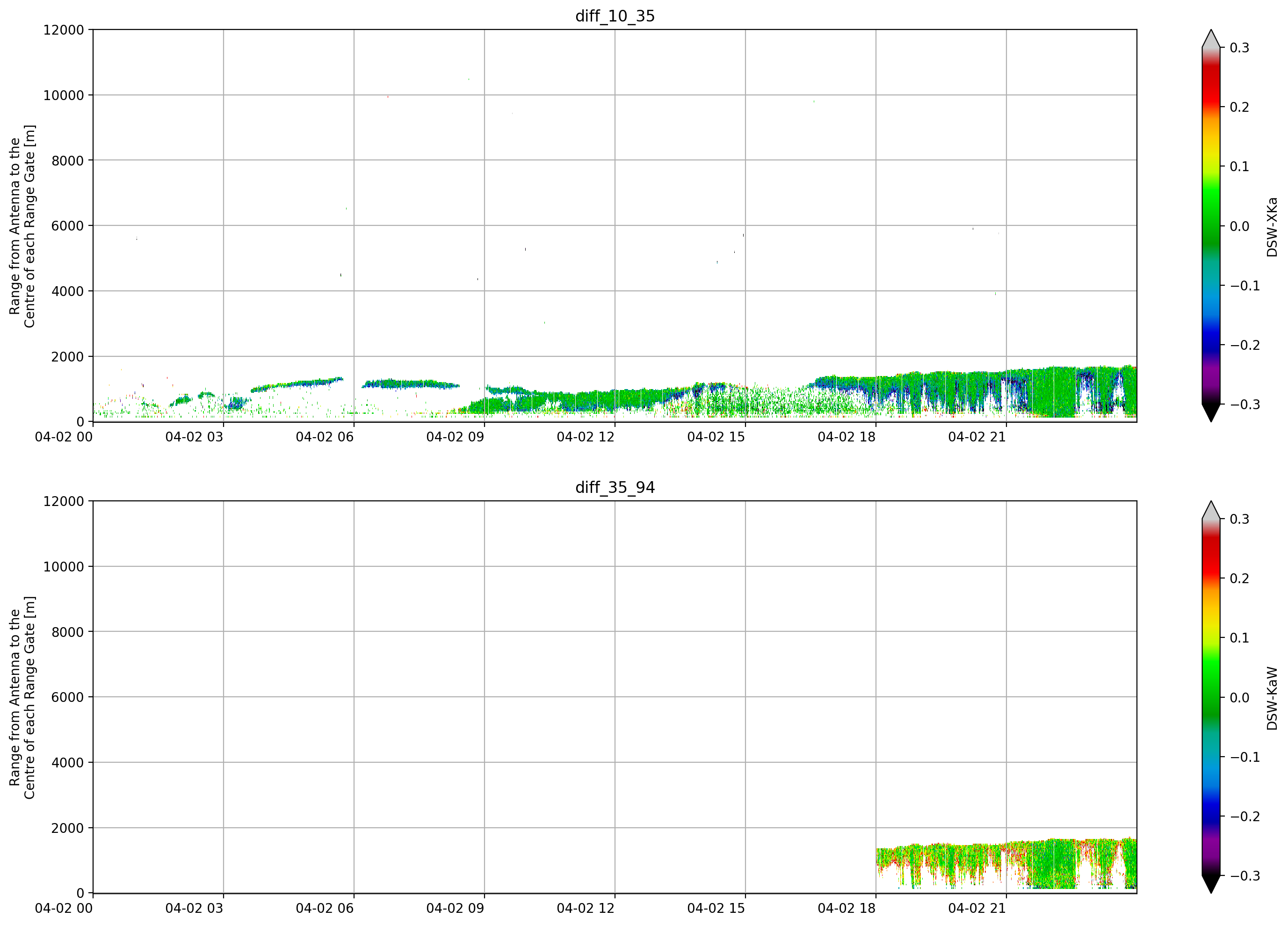Click the "10000" y-tick on diff_35_94 plot
1288x925 pixels.
(x=64, y=567)
